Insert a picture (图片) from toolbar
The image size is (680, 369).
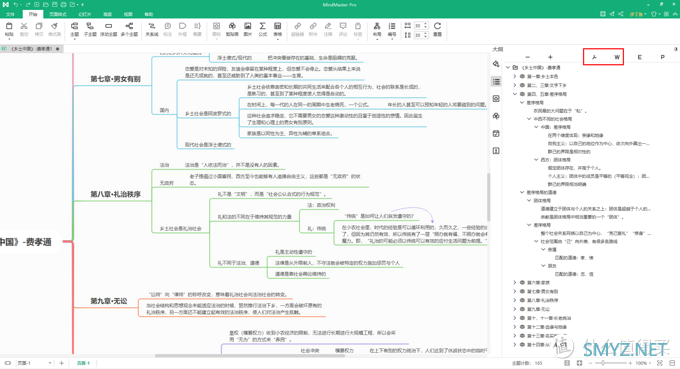[248, 29]
